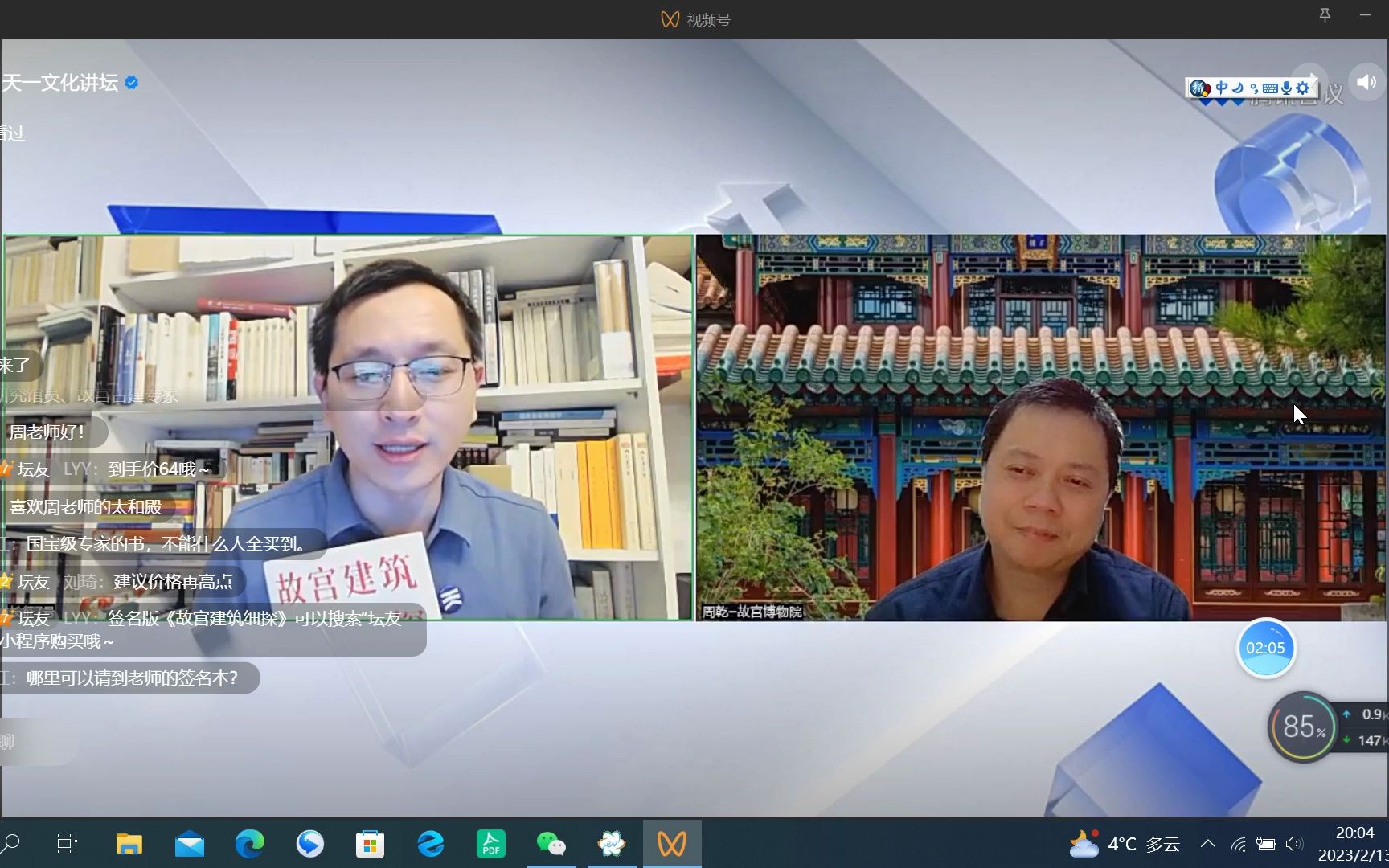This screenshot has width=1389, height=868.
Task: Switch to WeChat on the taskbar
Action: pyautogui.click(x=551, y=843)
